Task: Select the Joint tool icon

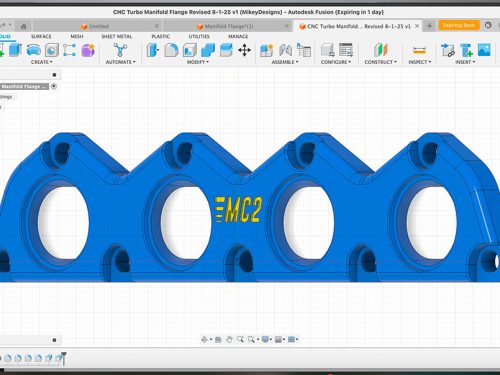Action: tap(285, 50)
